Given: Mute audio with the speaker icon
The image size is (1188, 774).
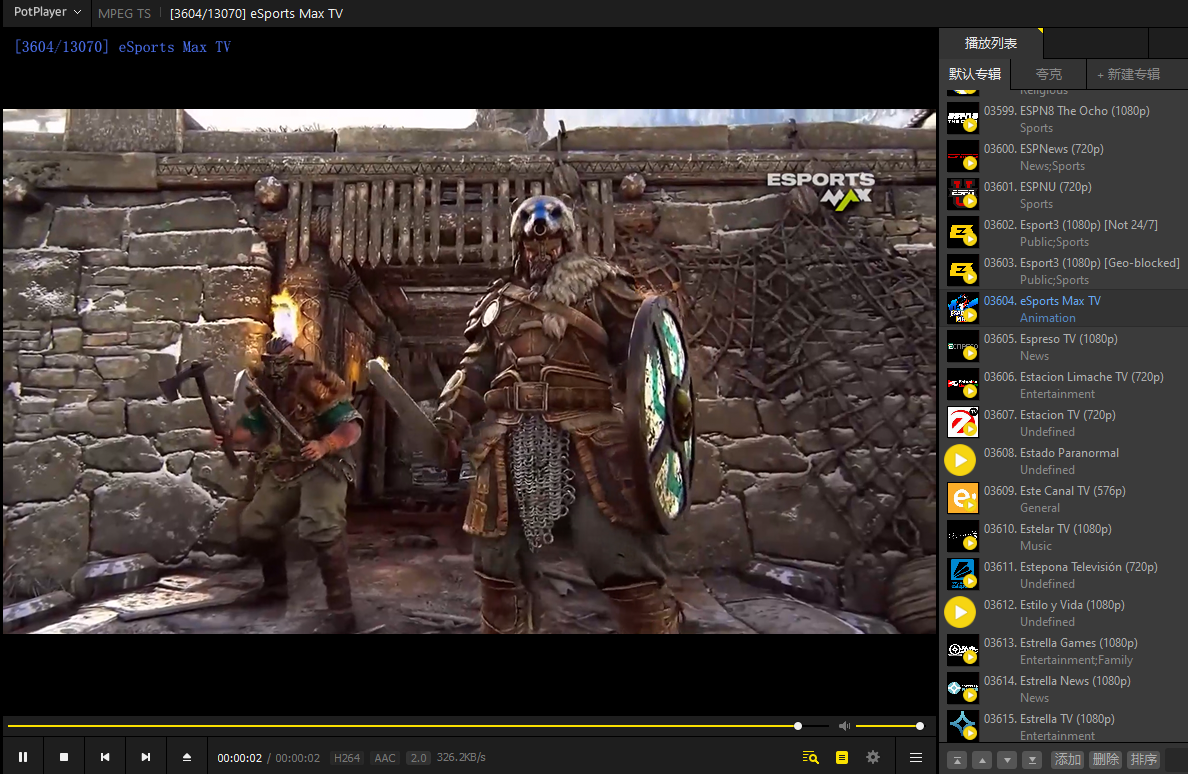Looking at the screenshot, I should point(844,726).
